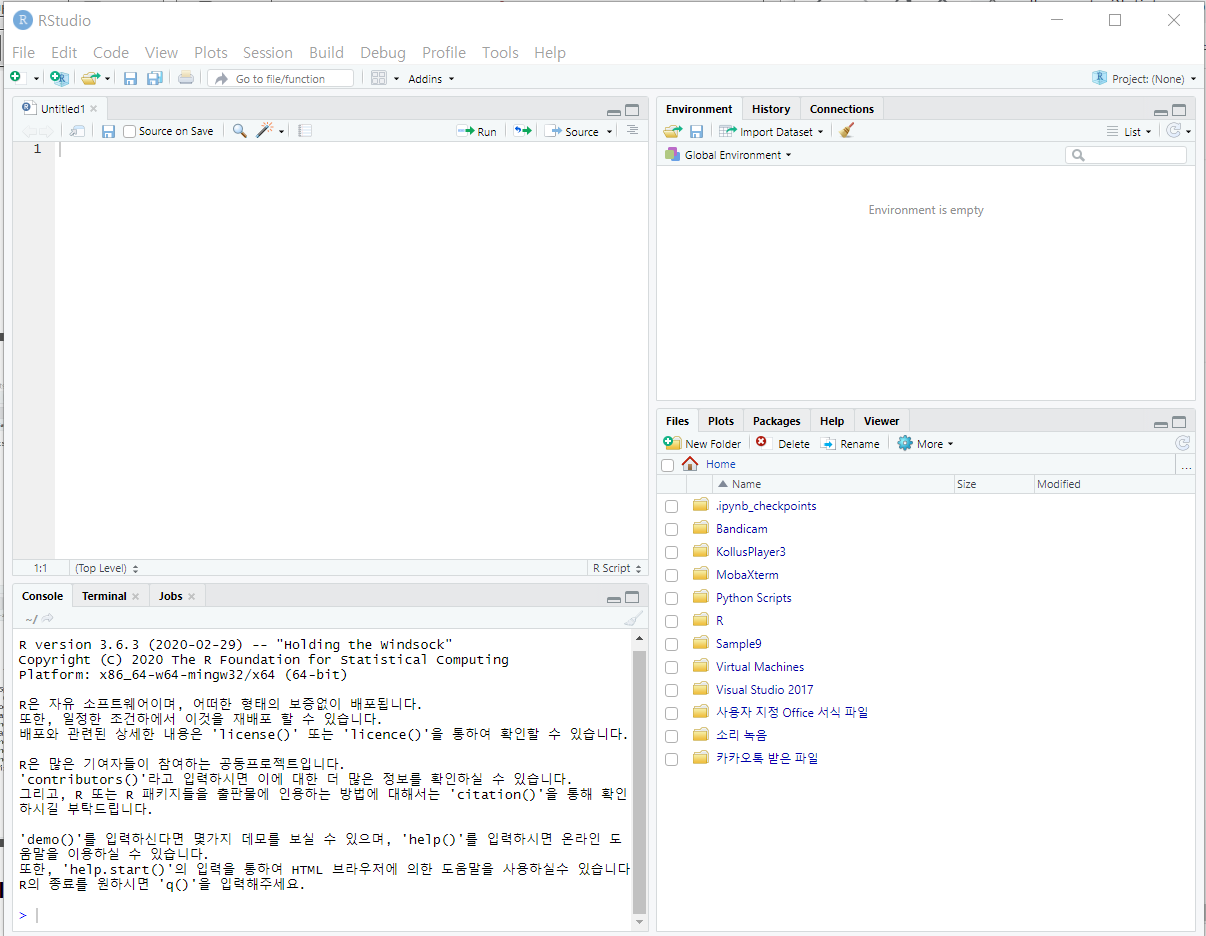Switch to the History tab
Viewport: 1206px width, 936px height.
click(771, 109)
